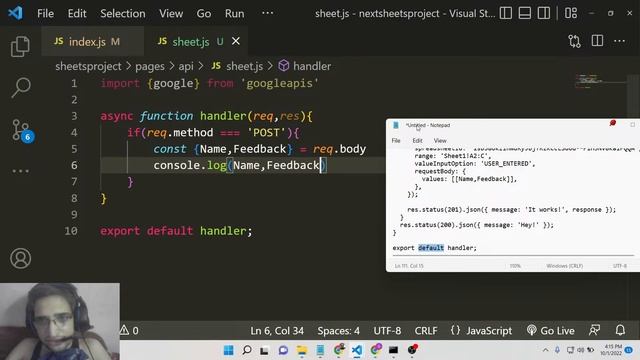This screenshot has width=640, height=360.
Task: Open the File menu
Action: click(x=45, y=13)
